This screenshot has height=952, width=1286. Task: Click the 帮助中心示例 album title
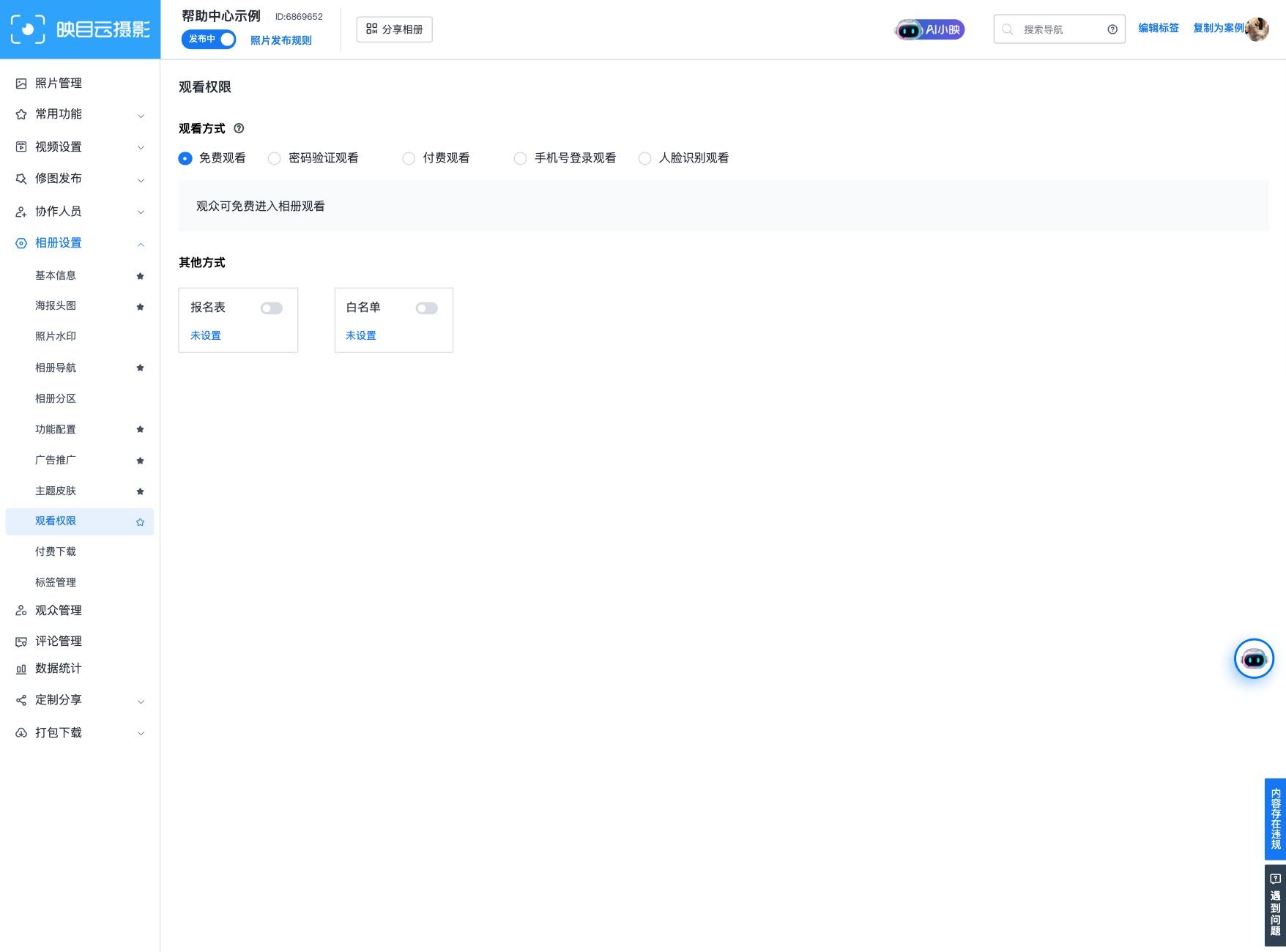(x=221, y=16)
